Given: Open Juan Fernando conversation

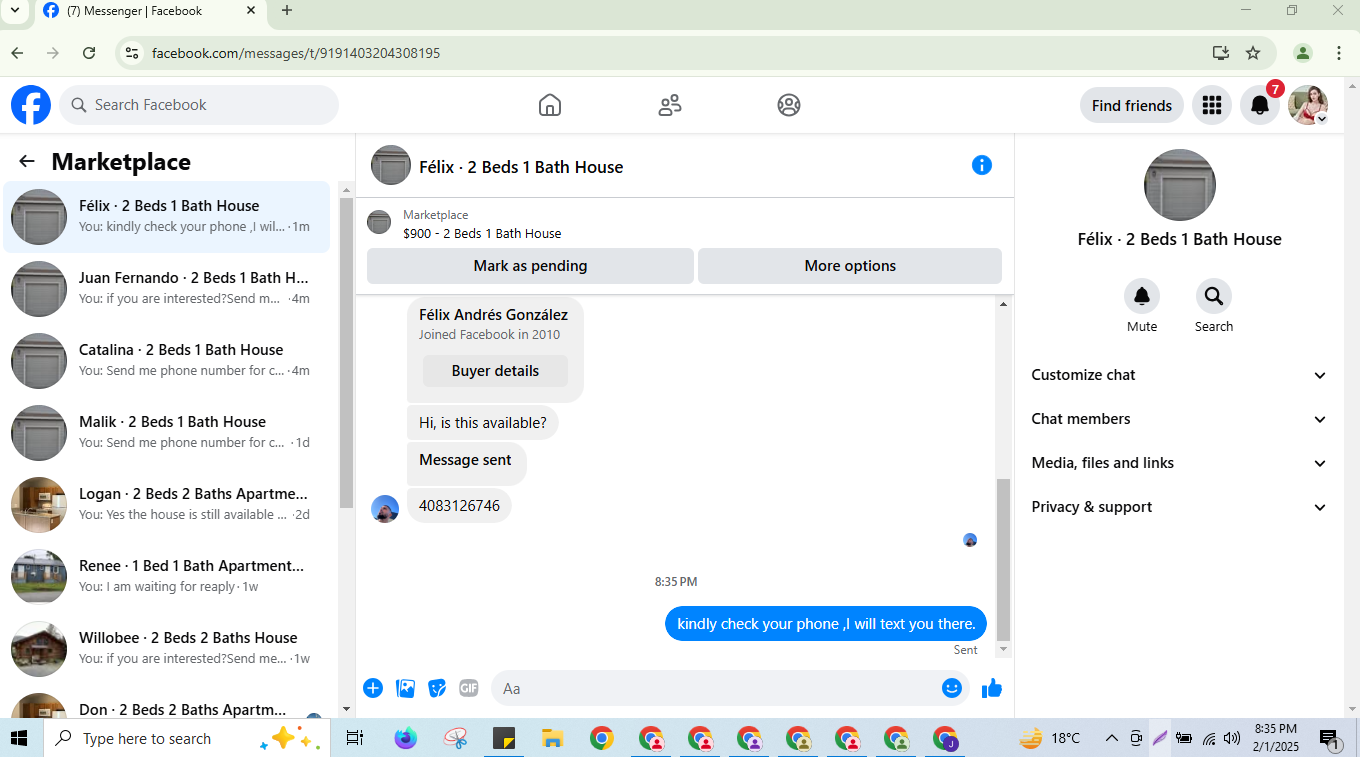Looking at the screenshot, I should point(167,289).
